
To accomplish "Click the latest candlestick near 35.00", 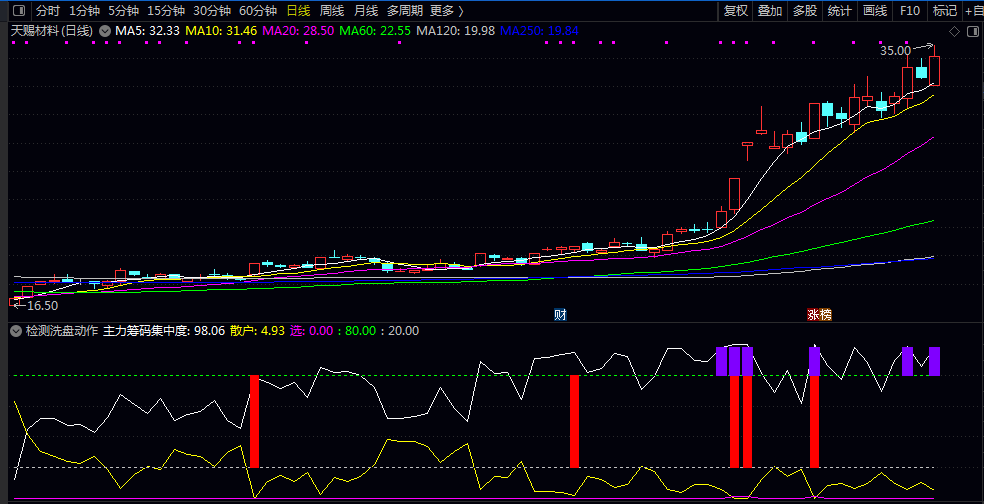I will [x=934, y=70].
